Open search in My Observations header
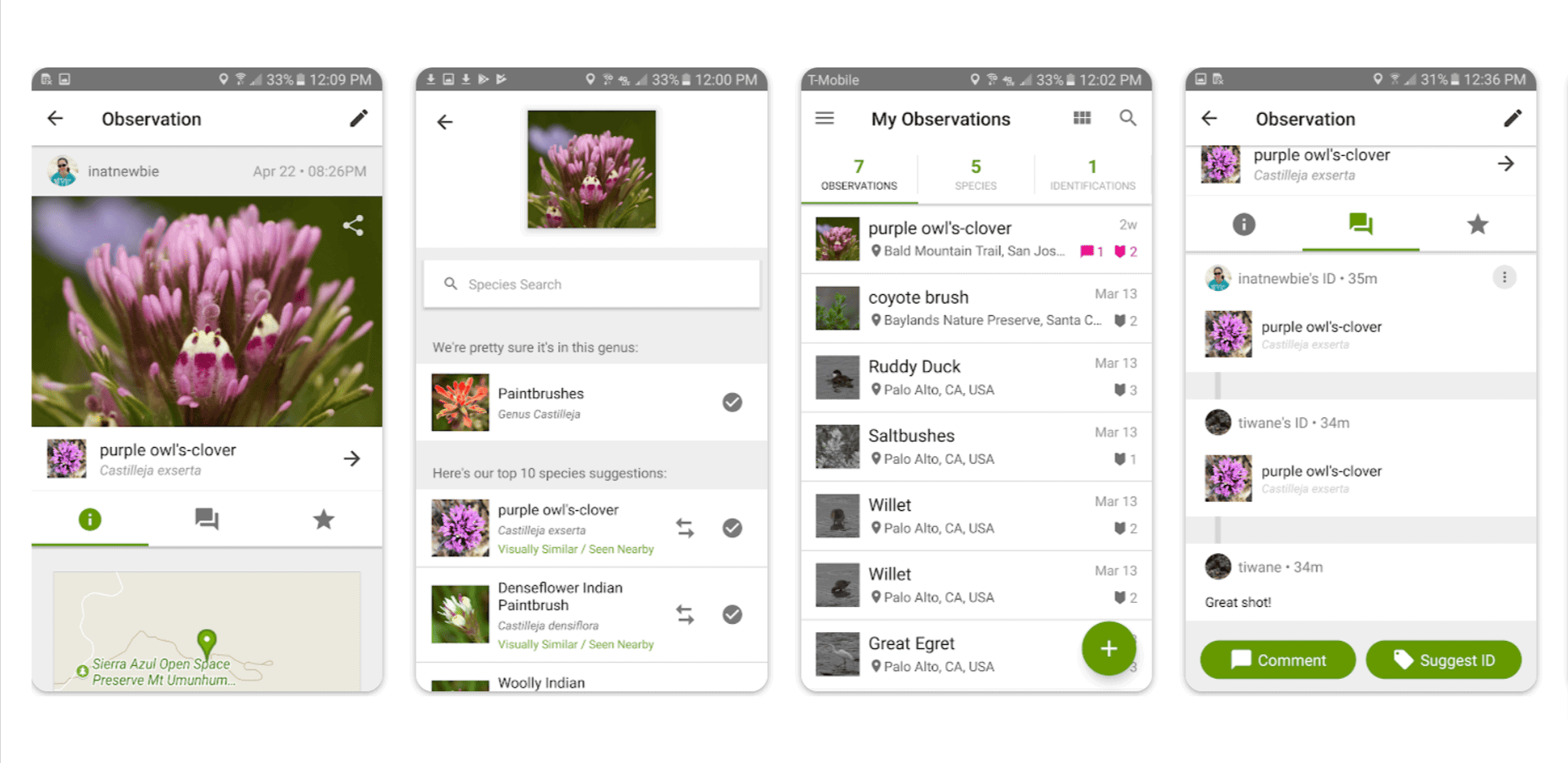The width and height of the screenshot is (1568, 763). coord(1128,118)
